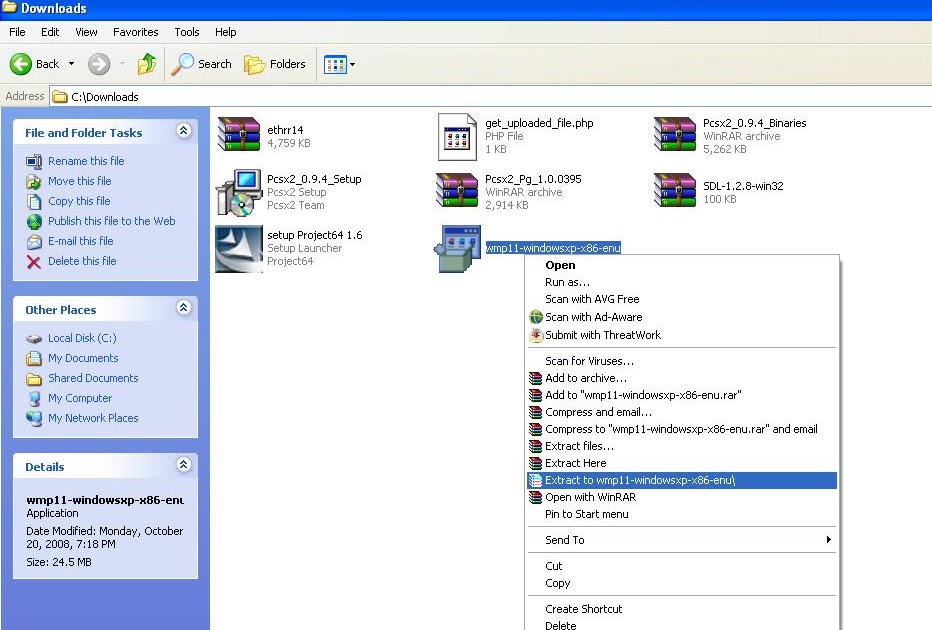
Task: Choose Add to archive...
Action: click(682, 378)
